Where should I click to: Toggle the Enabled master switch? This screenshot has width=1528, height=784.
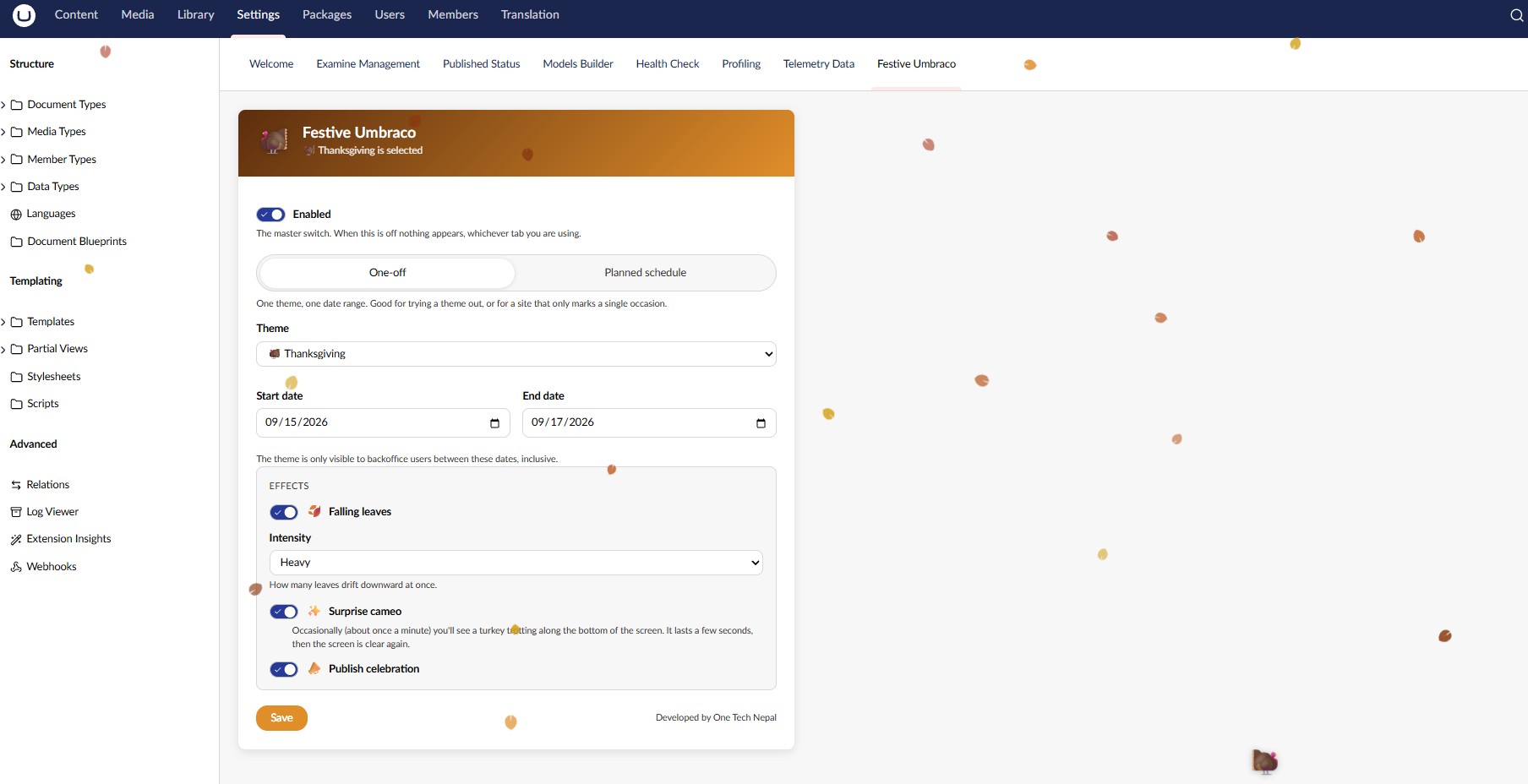[270, 215]
